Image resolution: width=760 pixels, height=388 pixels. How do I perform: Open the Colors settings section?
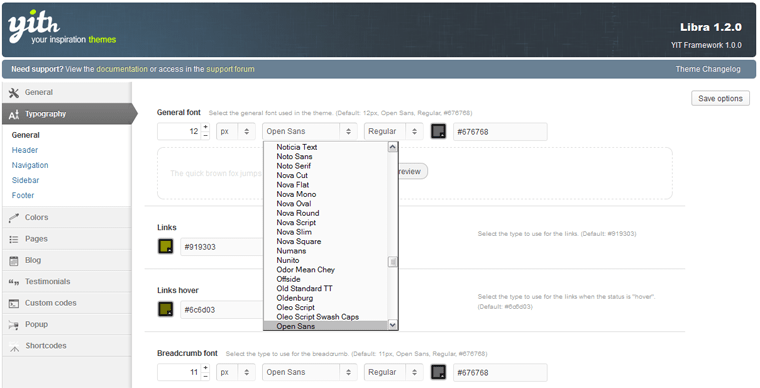[x=66, y=217]
